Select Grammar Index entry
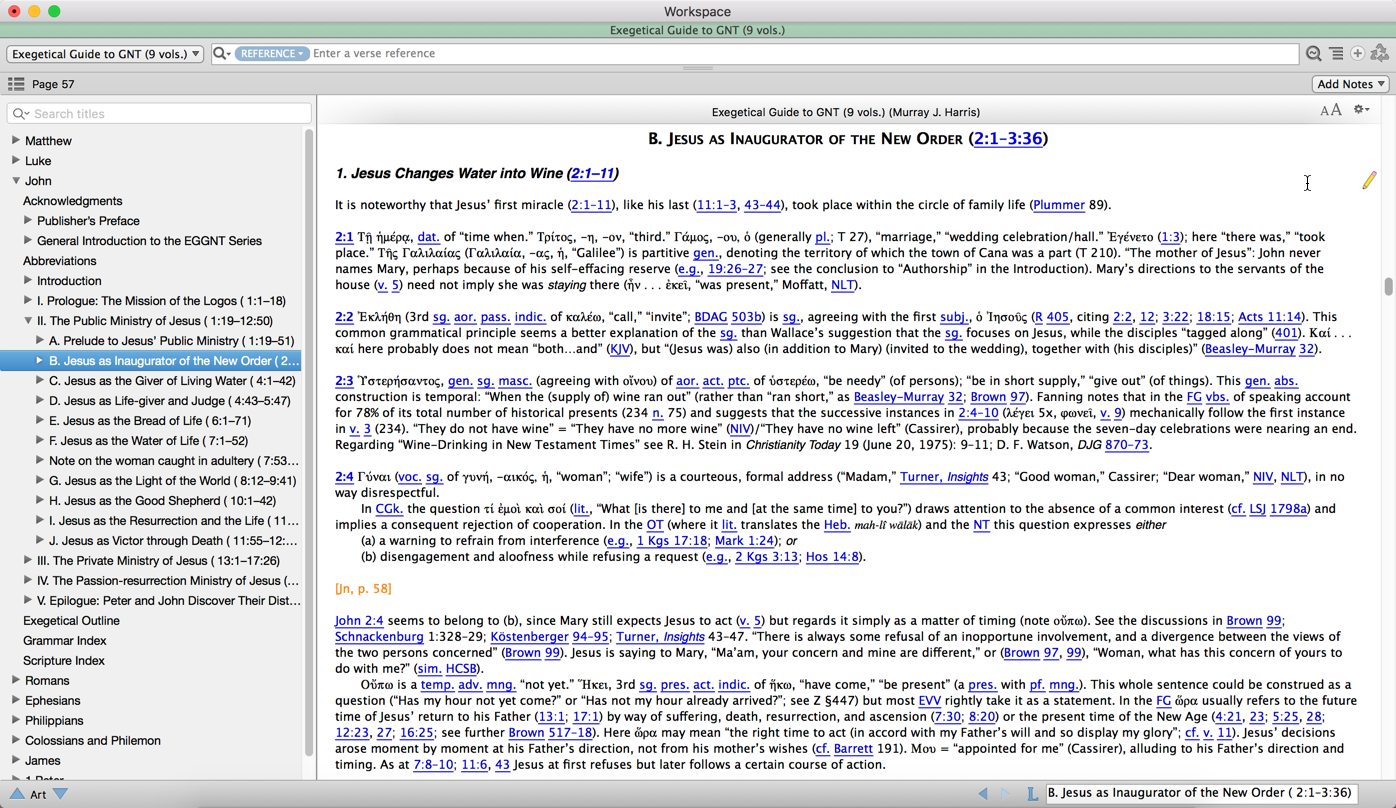The image size is (1396, 808). click(x=65, y=641)
